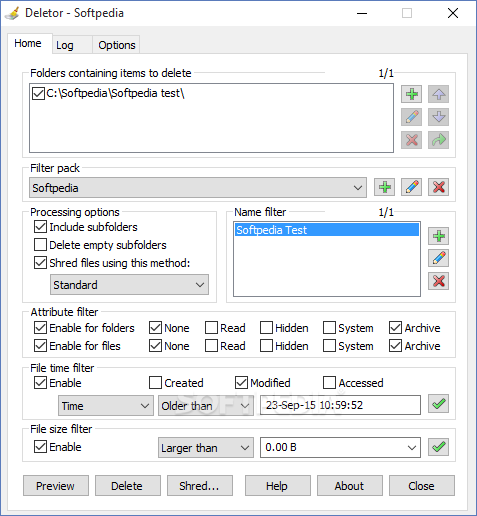The image size is (477, 516).
Task: Uncheck None in the files row
Action: coord(155,346)
